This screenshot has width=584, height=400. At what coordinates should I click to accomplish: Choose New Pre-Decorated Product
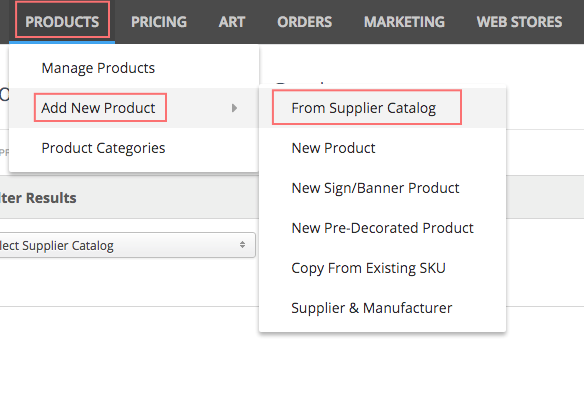383,228
